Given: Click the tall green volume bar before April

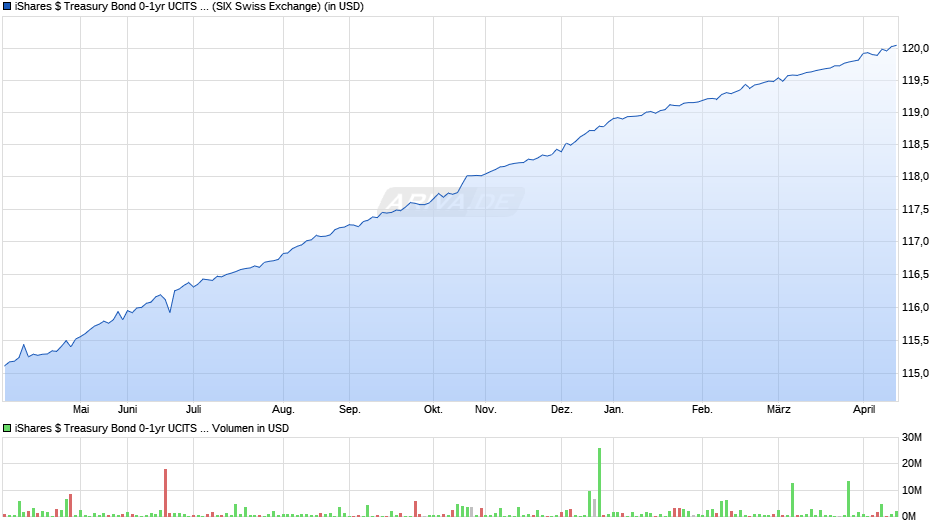Looking at the screenshot, I should point(848,498).
